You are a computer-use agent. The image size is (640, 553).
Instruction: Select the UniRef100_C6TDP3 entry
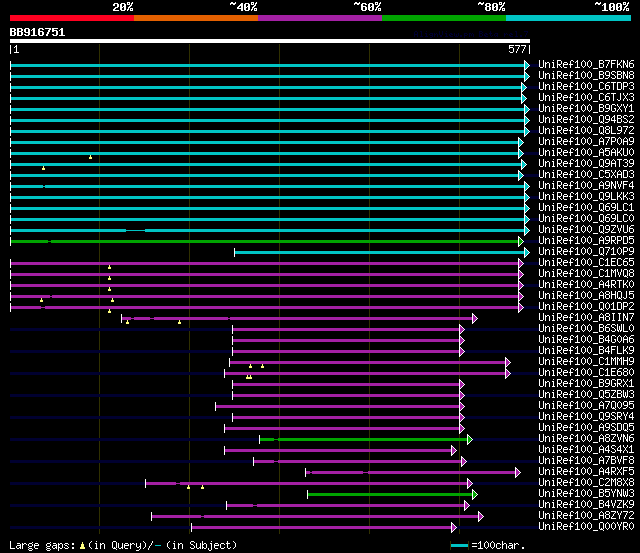pyautogui.click(x=586, y=87)
